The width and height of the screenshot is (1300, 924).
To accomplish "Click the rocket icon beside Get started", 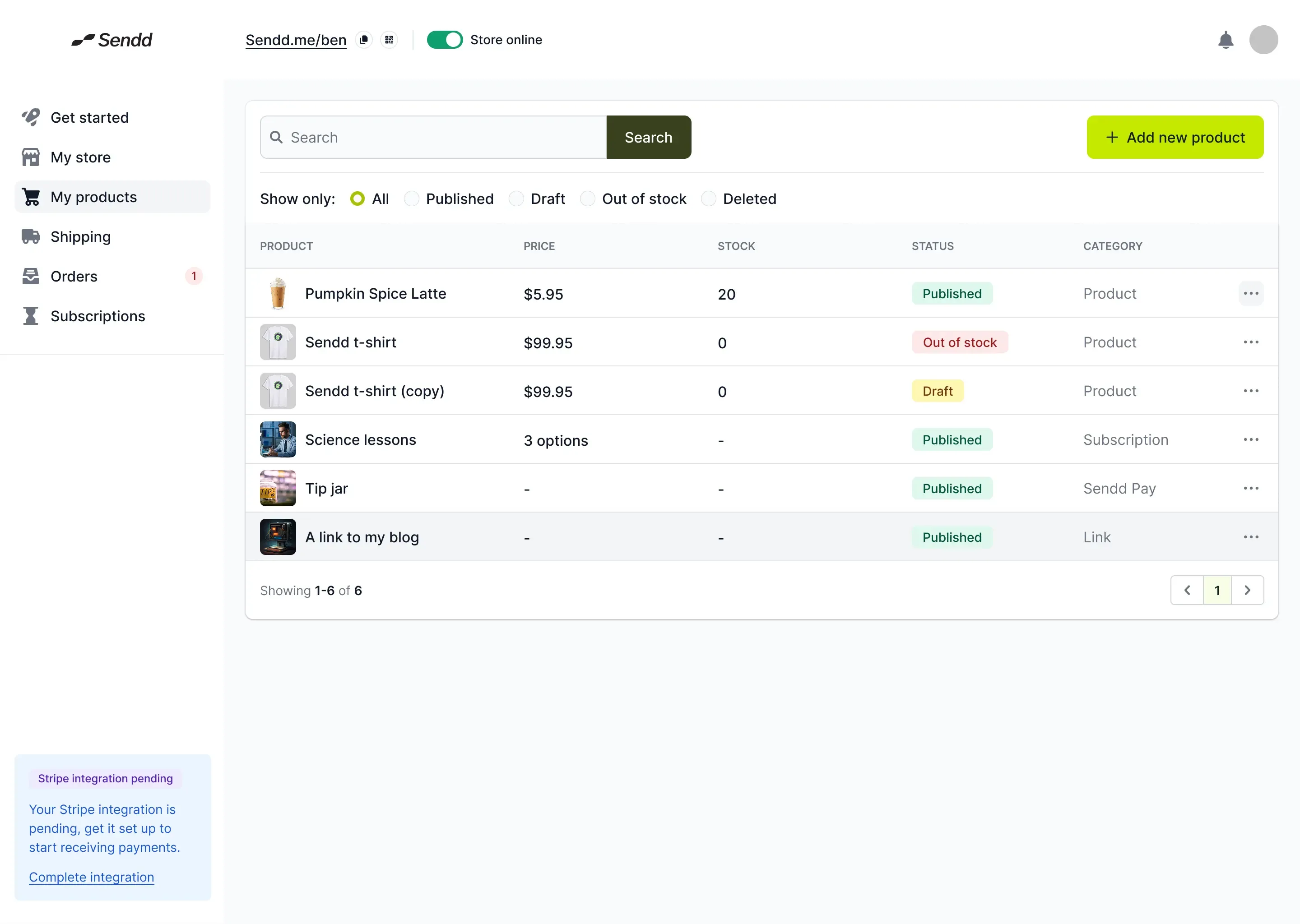I will pos(31,117).
